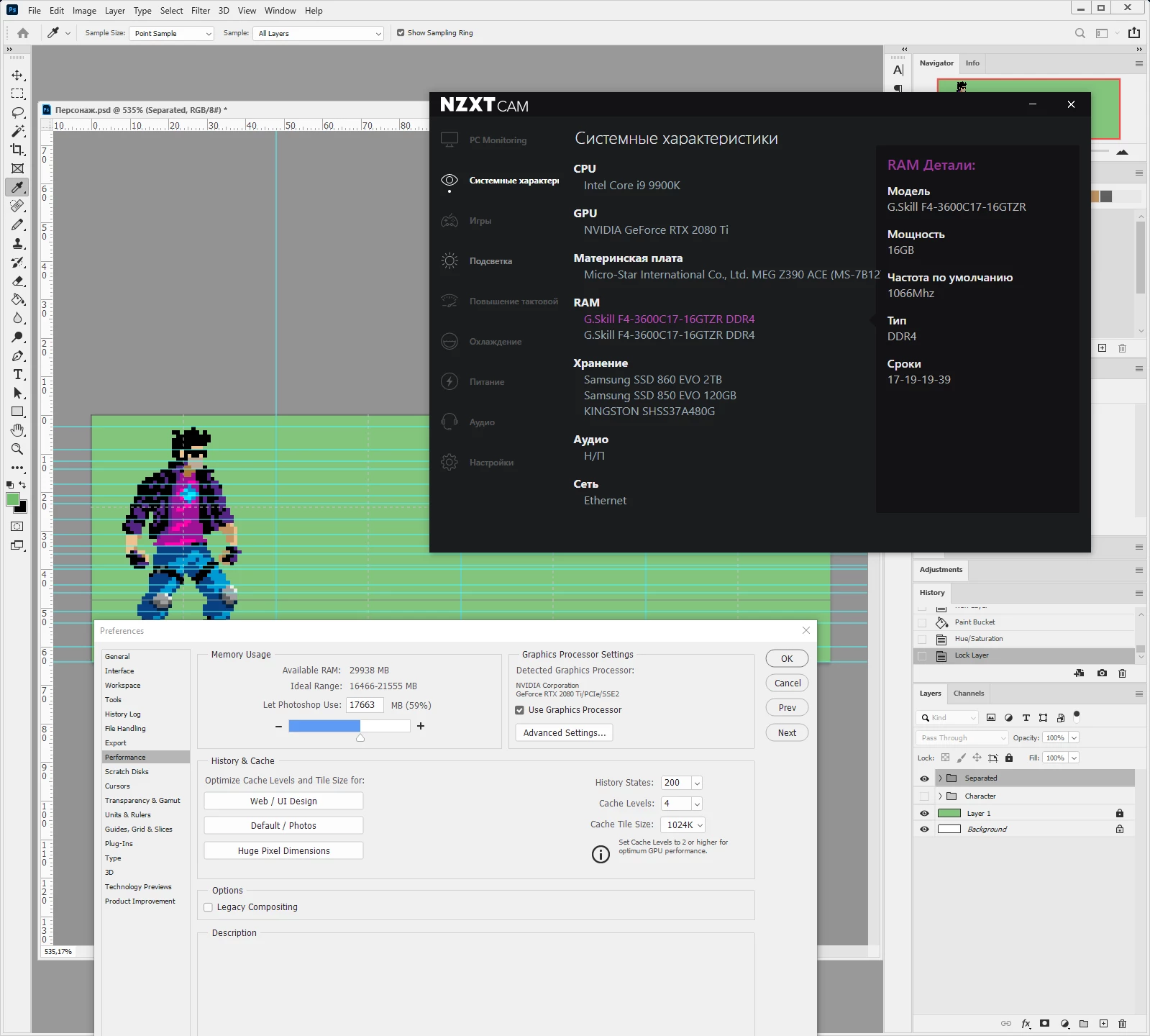Open History States dropdown arrow
This screenshot has width=1150, height=1036.
click(697, 783)
